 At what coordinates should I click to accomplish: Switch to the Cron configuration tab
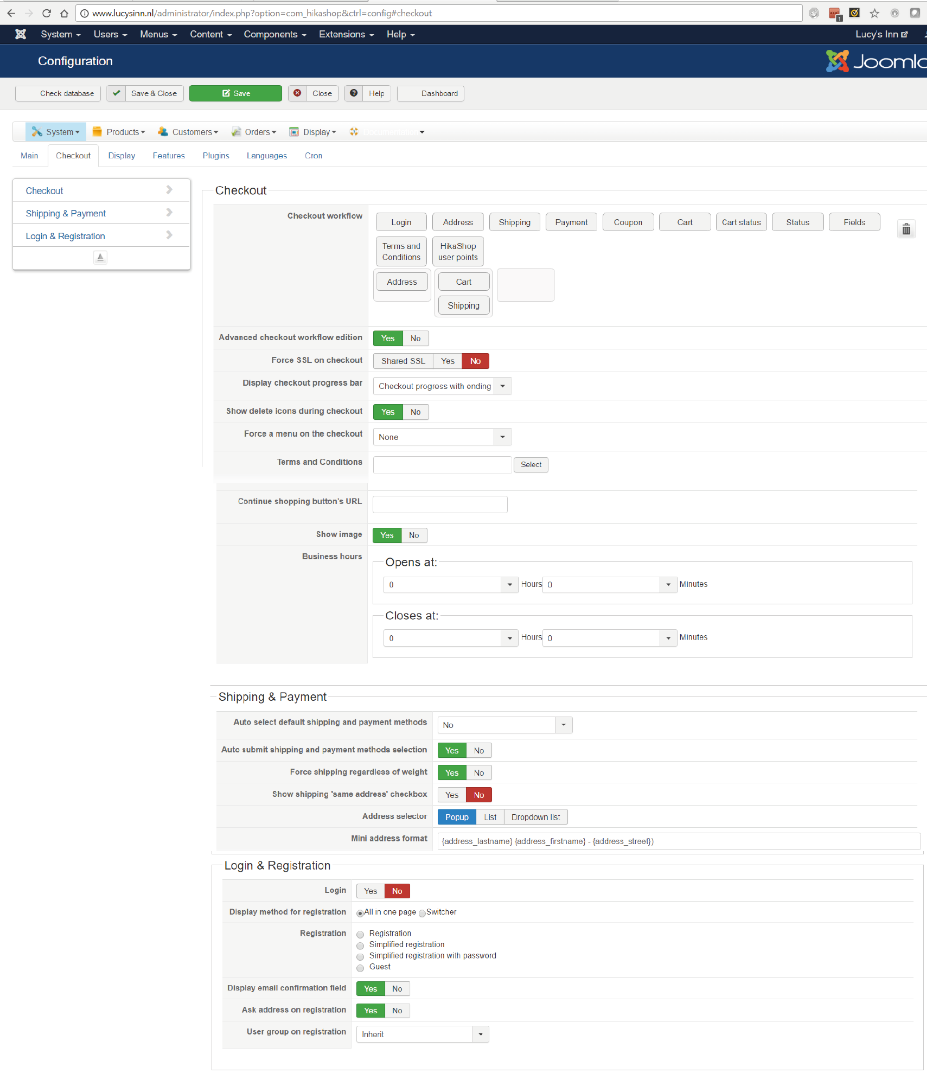(x=313, y=156)
